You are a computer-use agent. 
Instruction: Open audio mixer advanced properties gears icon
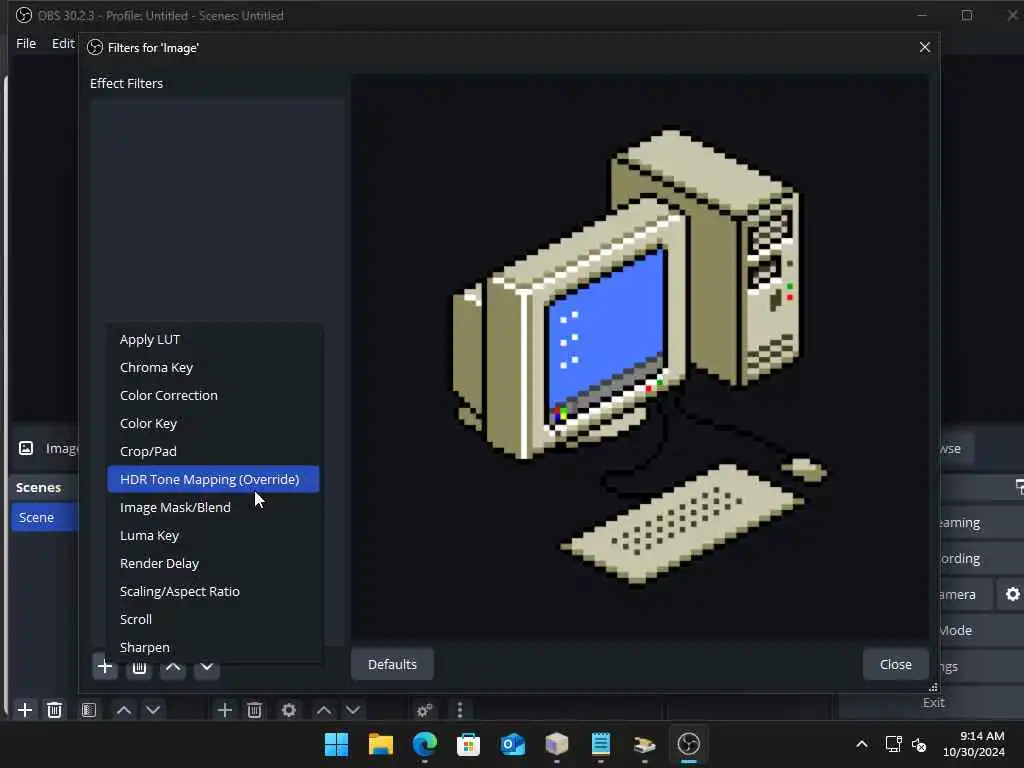click(424, 710)
